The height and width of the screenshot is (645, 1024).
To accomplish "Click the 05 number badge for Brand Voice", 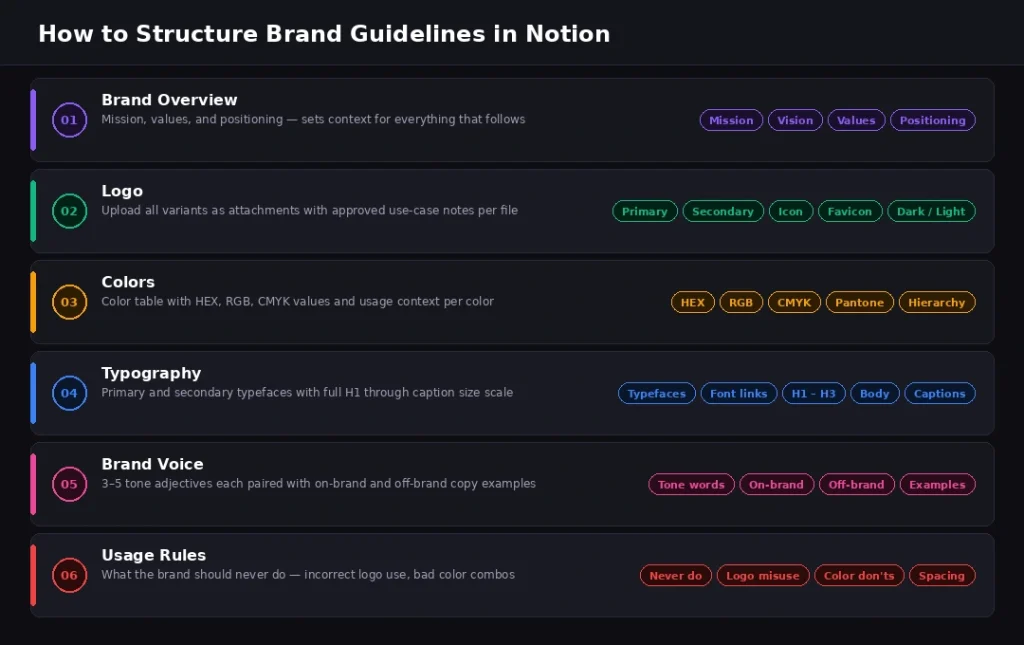I will tap(69, 484).
